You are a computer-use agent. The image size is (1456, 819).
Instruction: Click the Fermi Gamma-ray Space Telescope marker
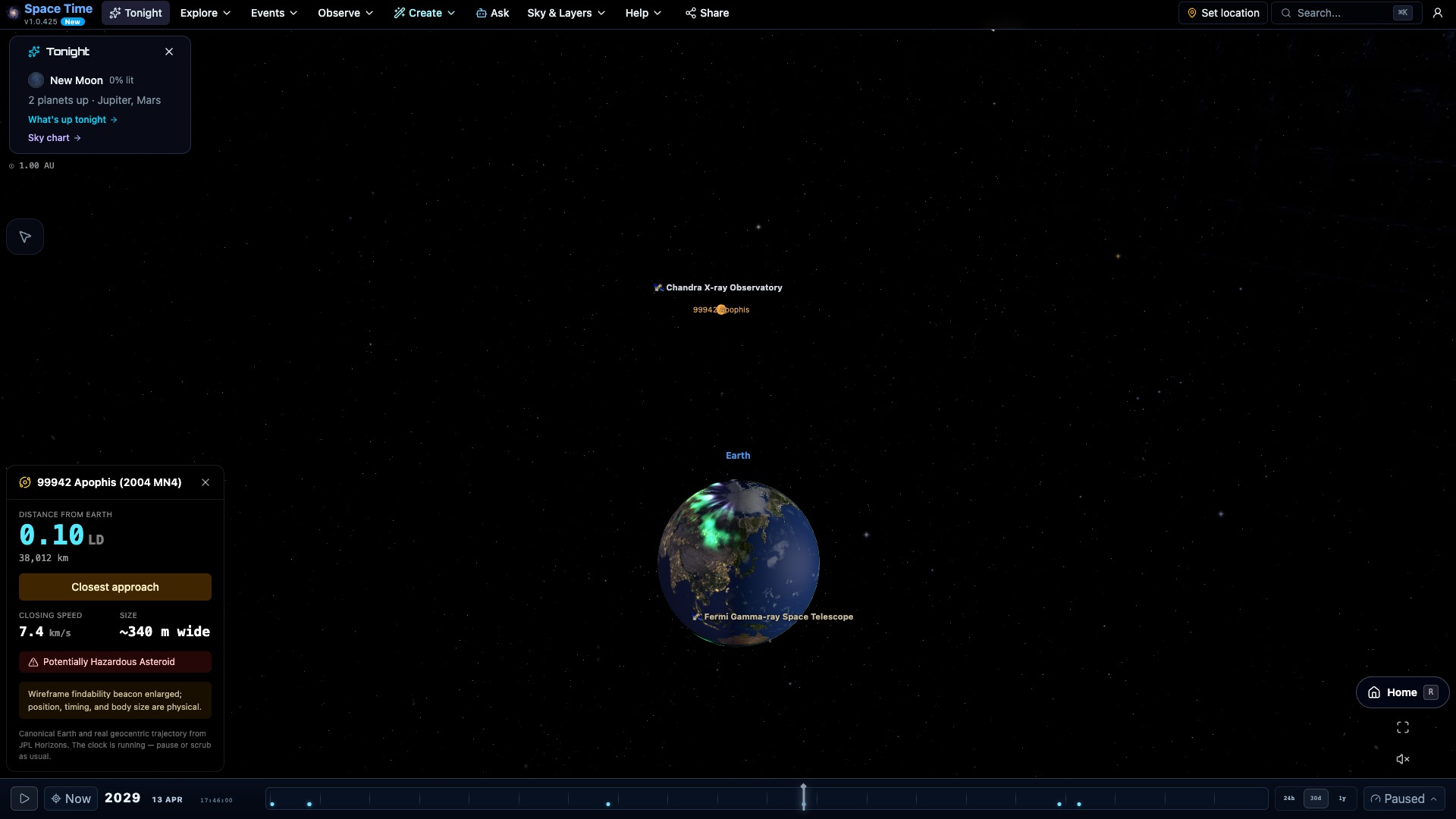(773, 617)
